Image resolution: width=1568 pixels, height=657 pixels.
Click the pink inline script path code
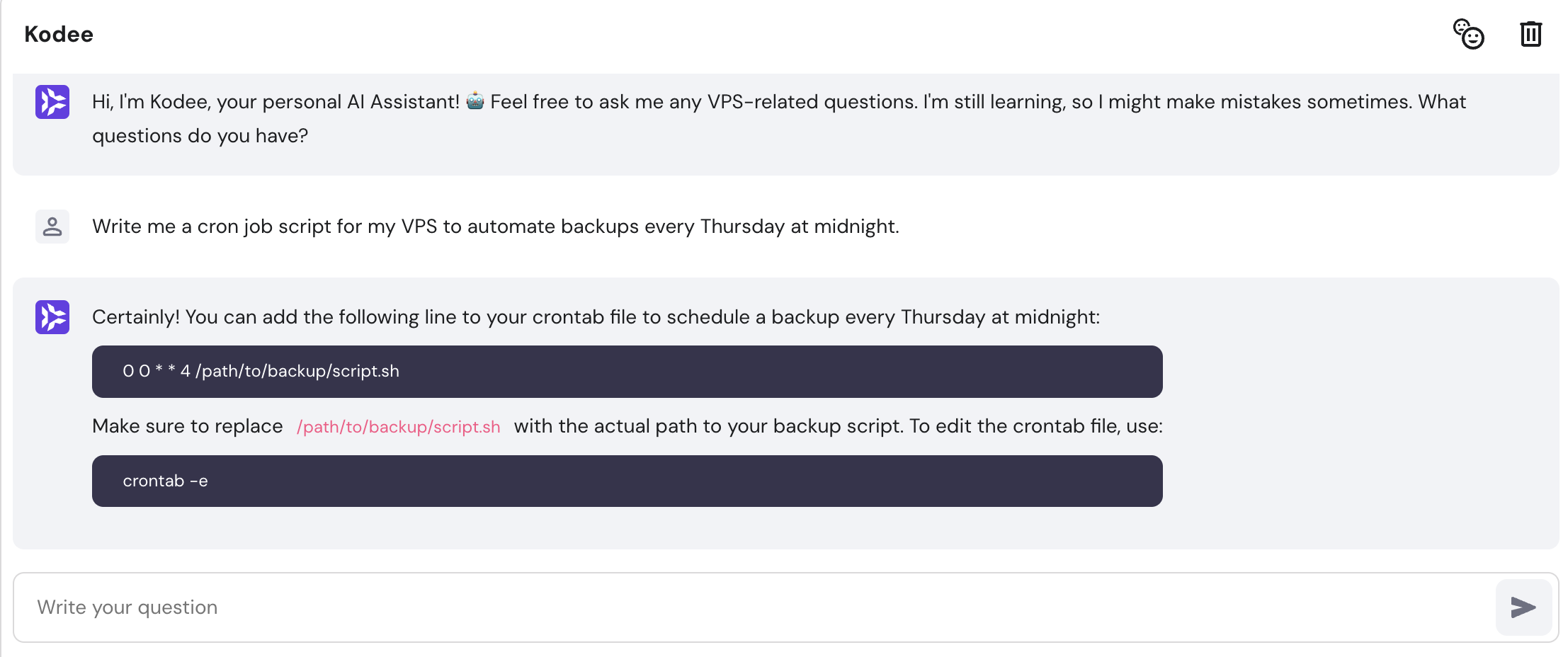(x=398, y=427)
